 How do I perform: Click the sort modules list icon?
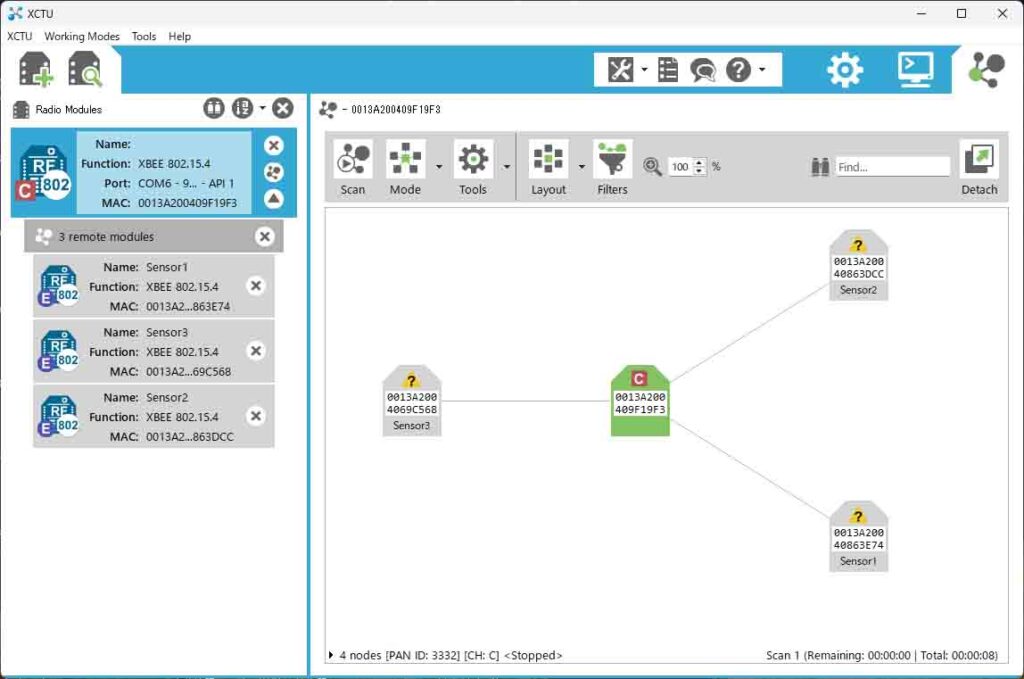pos(242,108)
